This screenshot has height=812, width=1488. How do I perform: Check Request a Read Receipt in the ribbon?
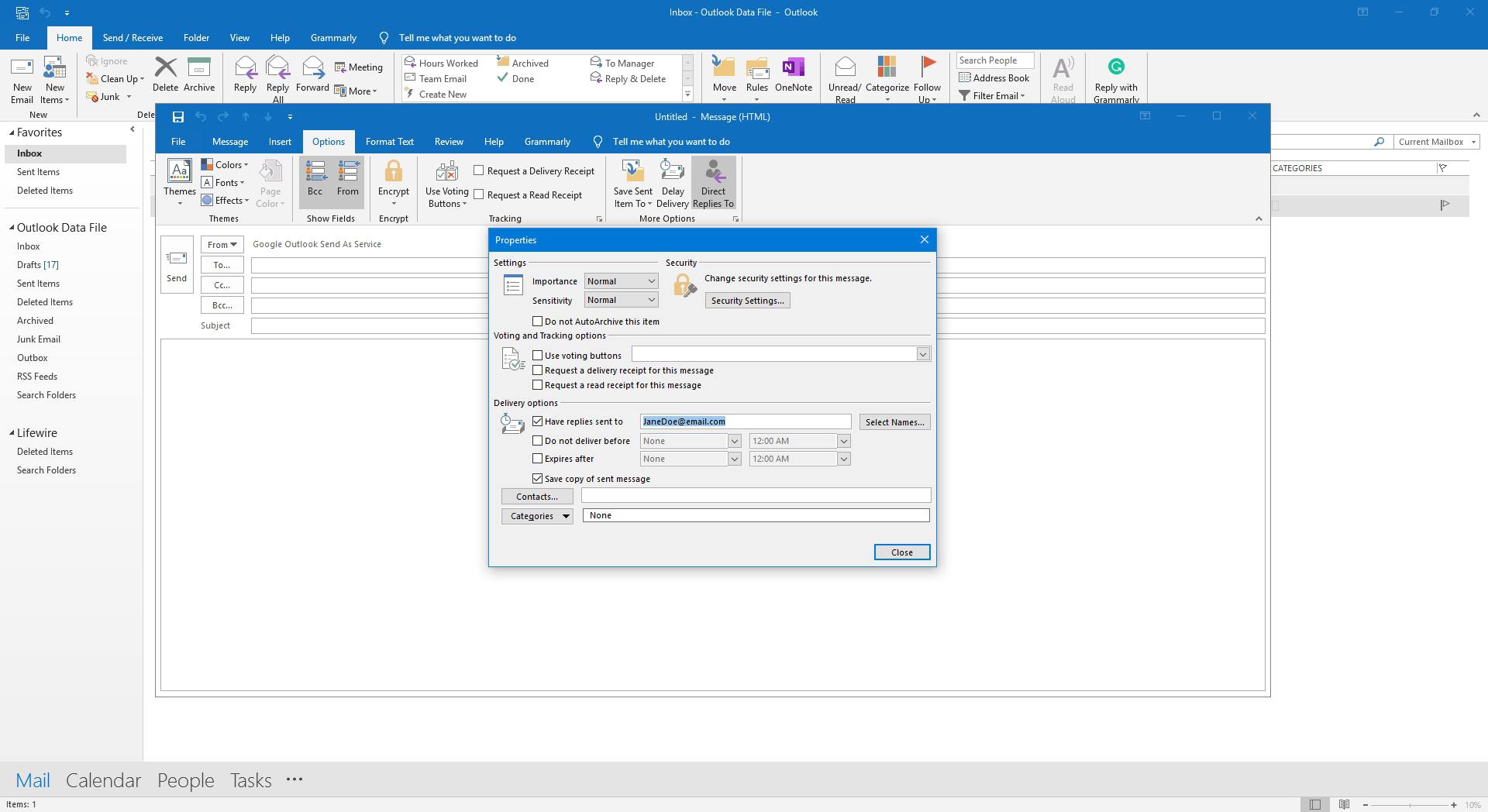[479, 194]
